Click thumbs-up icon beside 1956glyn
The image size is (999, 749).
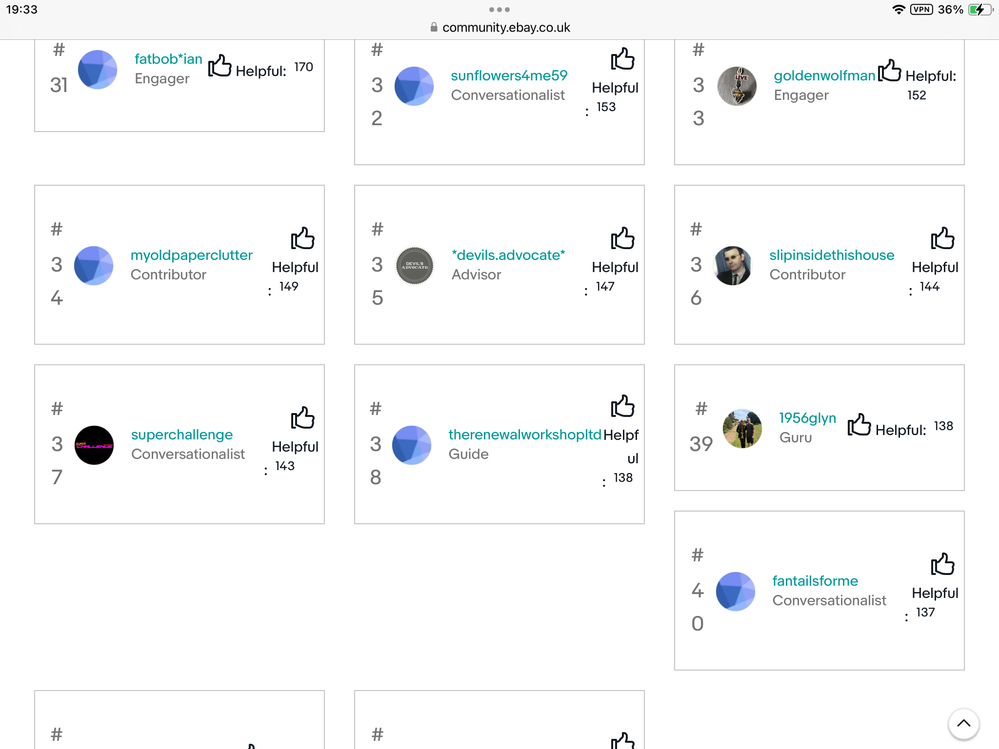859,426
